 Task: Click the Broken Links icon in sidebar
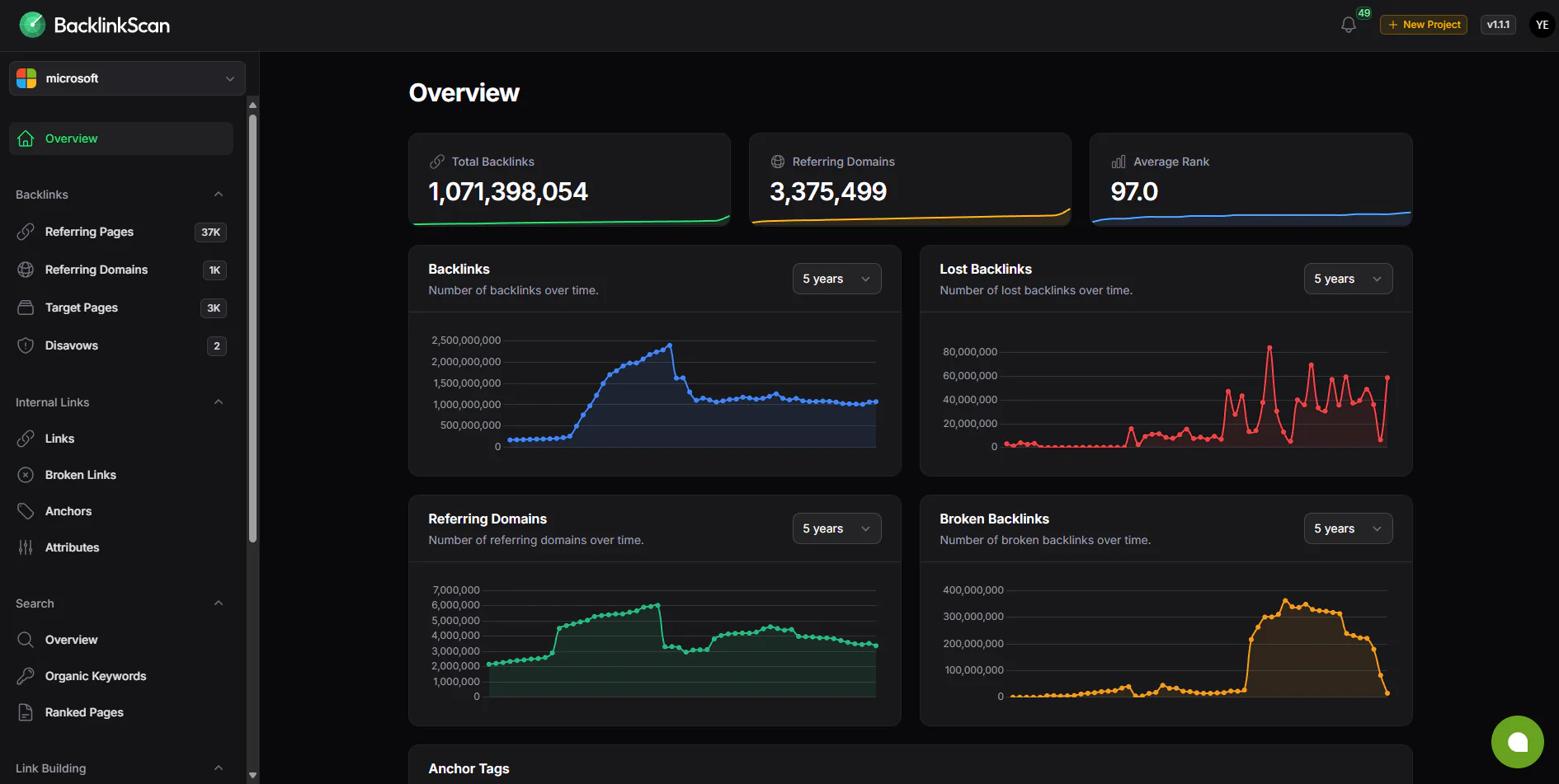(x=26, y=475)
